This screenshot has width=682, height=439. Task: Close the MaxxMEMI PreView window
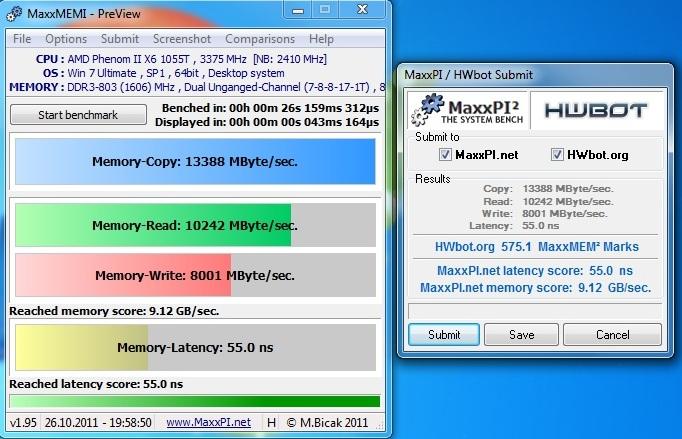pyautogui.click(x=362, y=10)
